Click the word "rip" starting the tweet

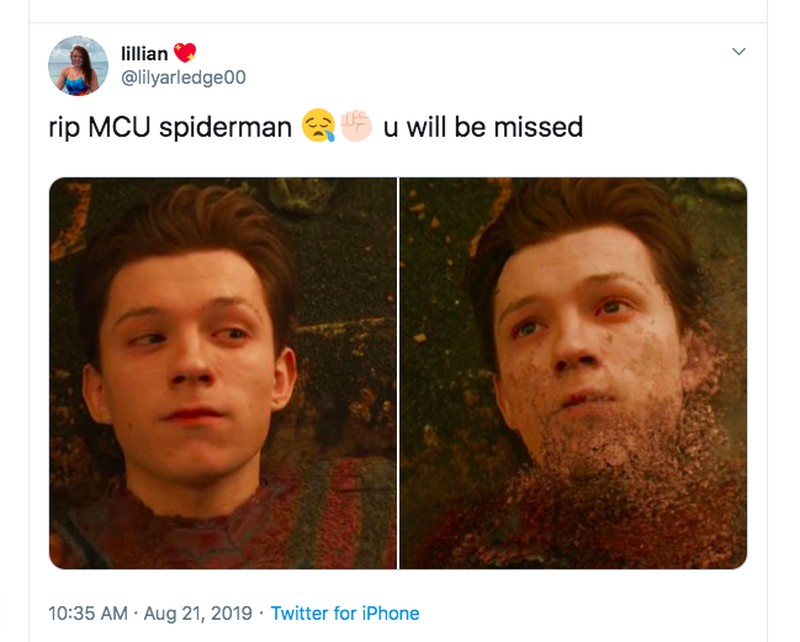pos(64,128)
